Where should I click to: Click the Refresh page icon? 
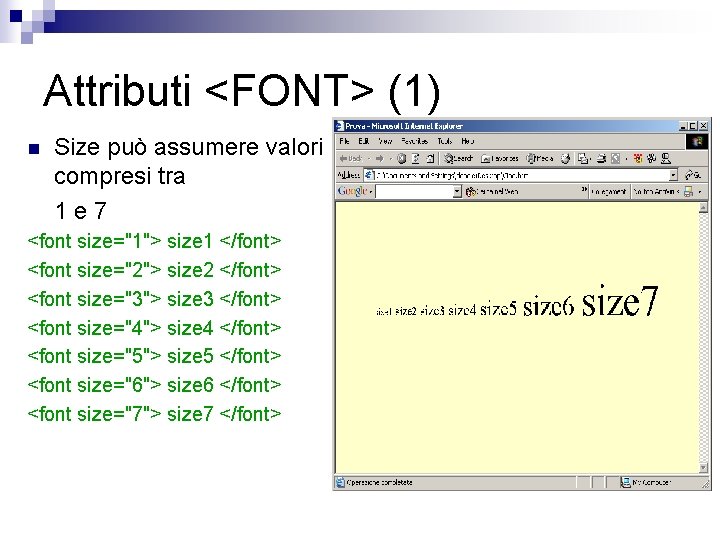(416, 158)
